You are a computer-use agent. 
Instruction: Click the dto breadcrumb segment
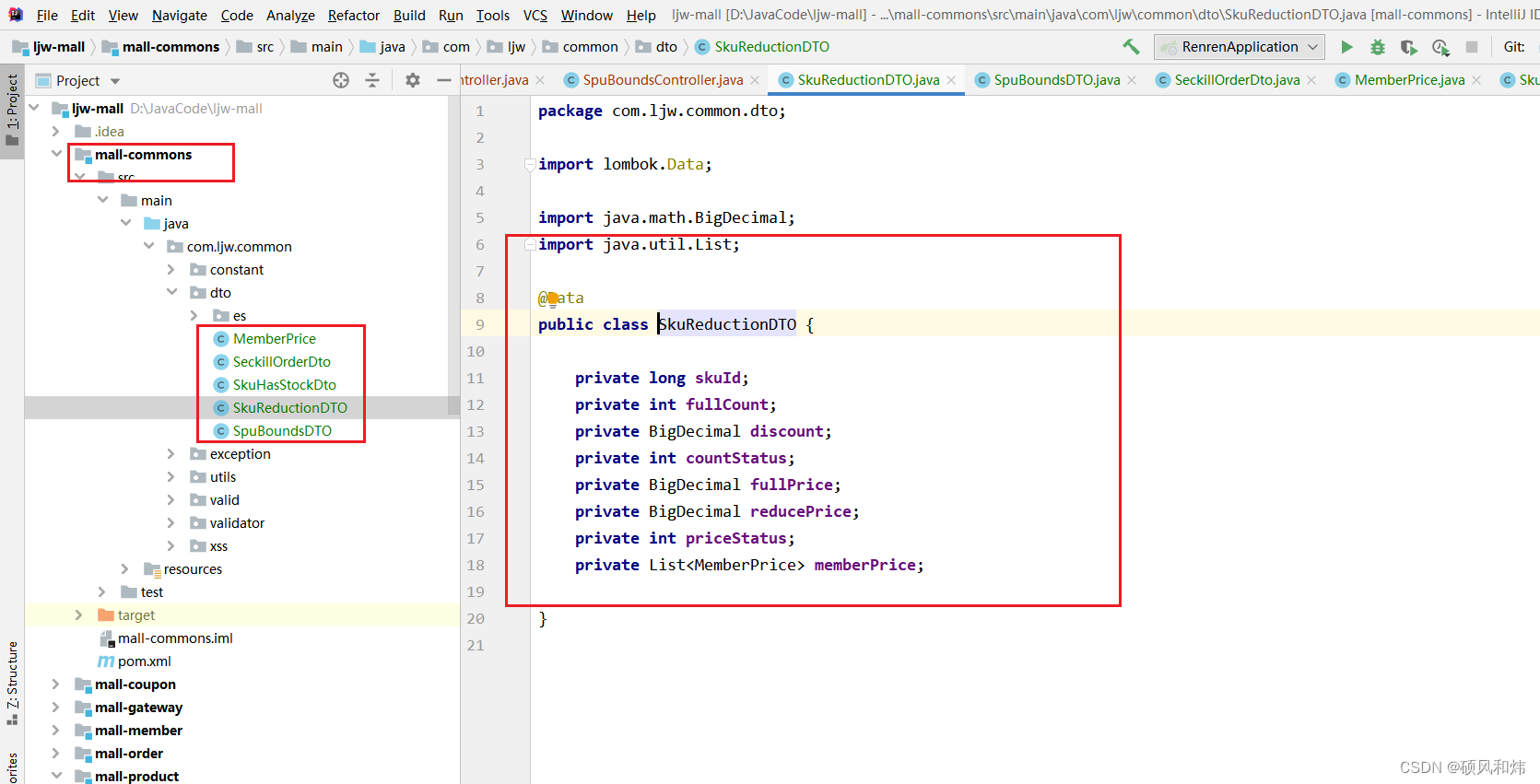tap(666, 47)
